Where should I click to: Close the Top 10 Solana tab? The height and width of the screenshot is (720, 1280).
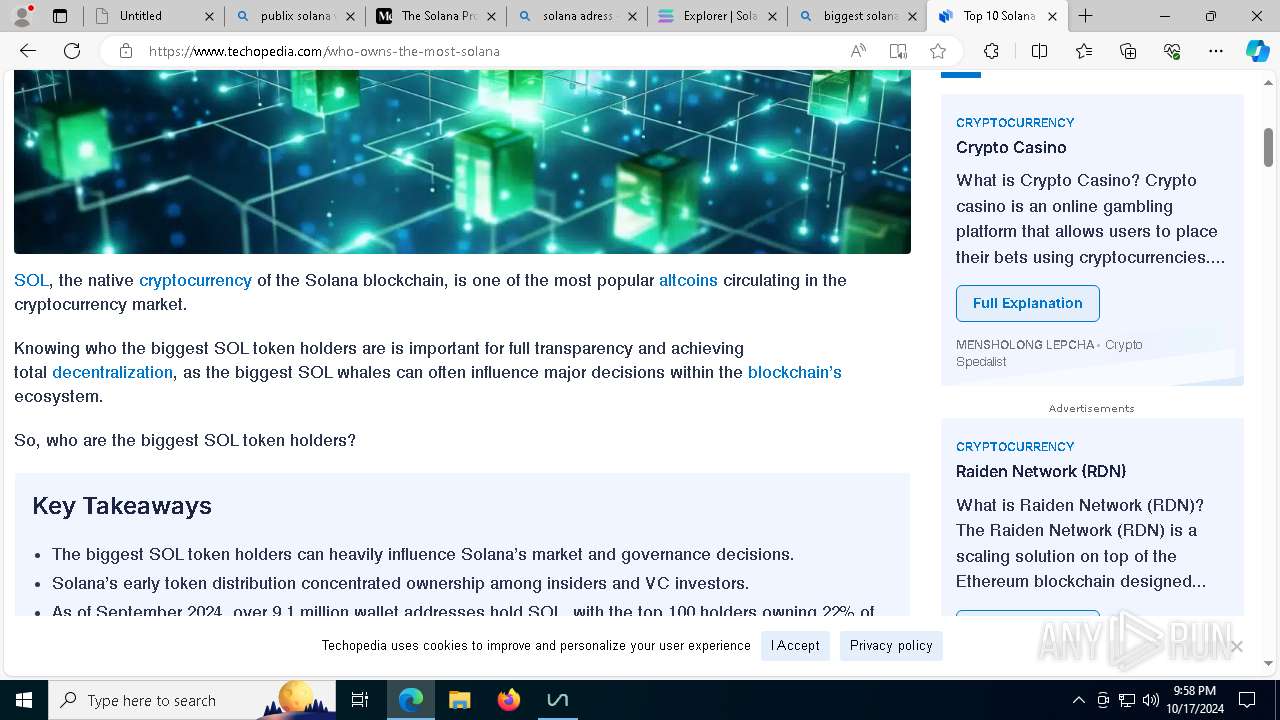1052,16
